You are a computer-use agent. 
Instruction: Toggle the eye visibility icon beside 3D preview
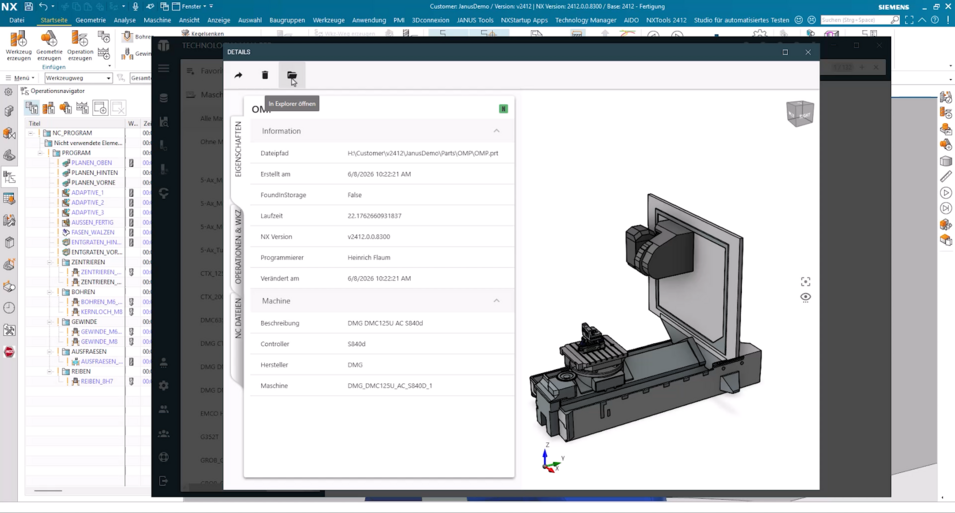(x=805, y=297)
